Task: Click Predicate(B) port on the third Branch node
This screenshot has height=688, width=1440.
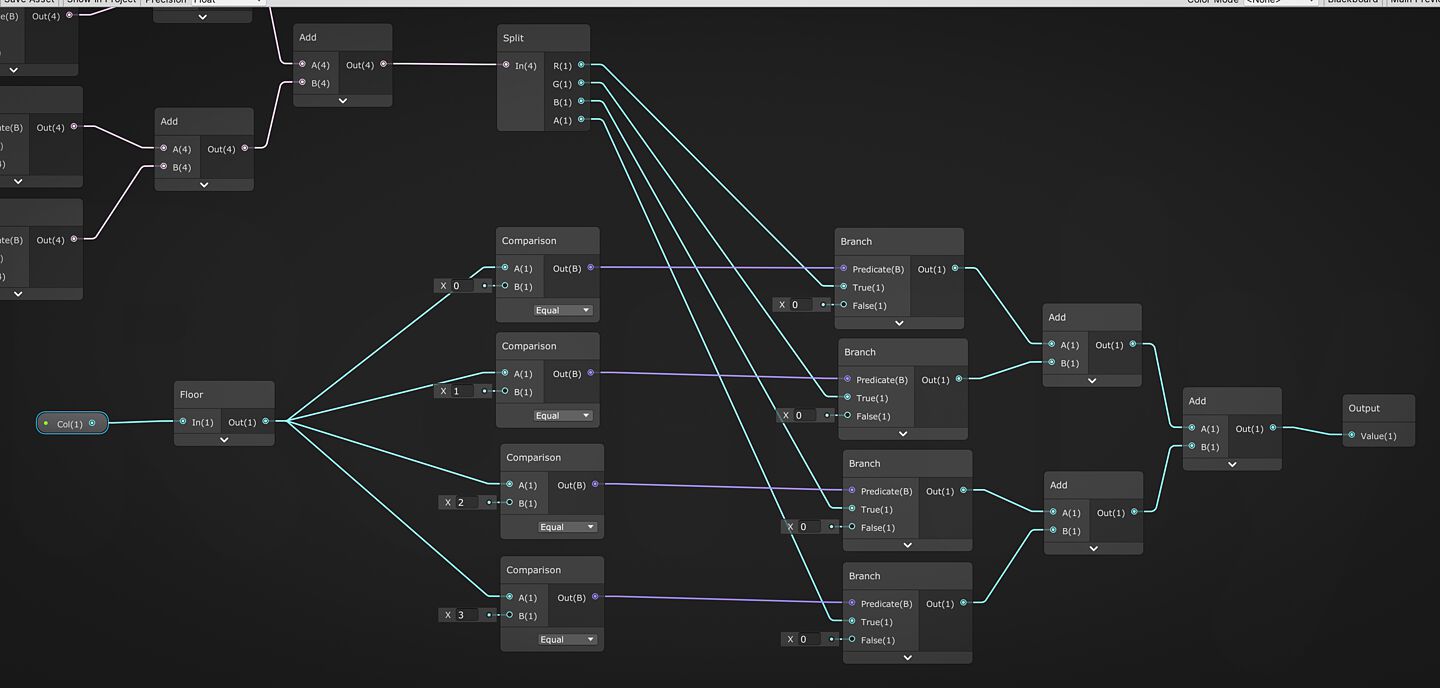Action: point(851,490)
